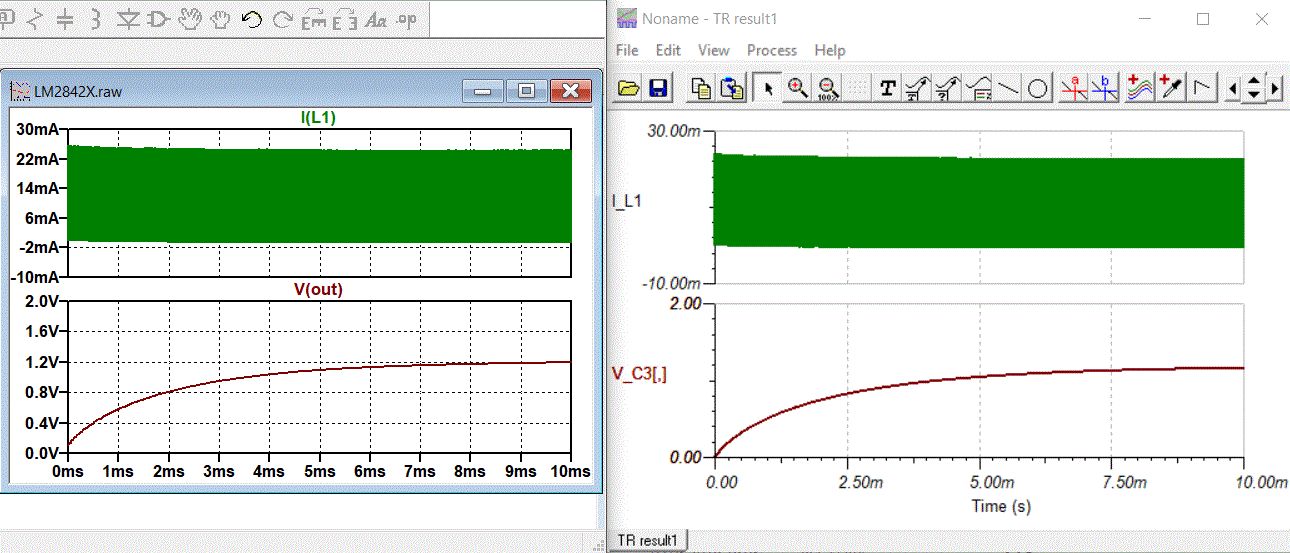Click the LTspice Undo icon

coord(251,19)
